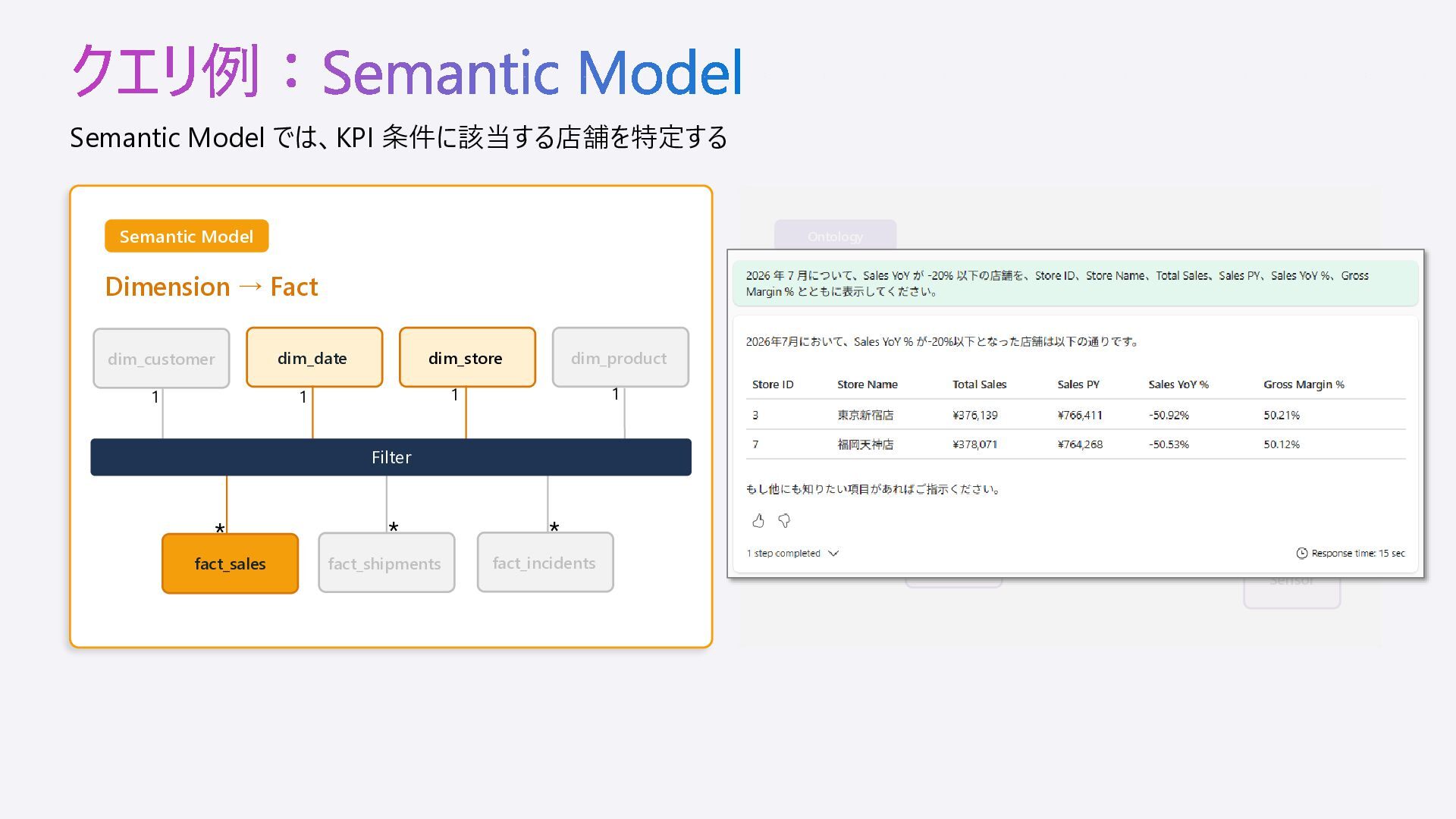Select the dim_store dimension box
This screenshot has height=819, width=1456.
pyautogui.click(x=467, y=357)
